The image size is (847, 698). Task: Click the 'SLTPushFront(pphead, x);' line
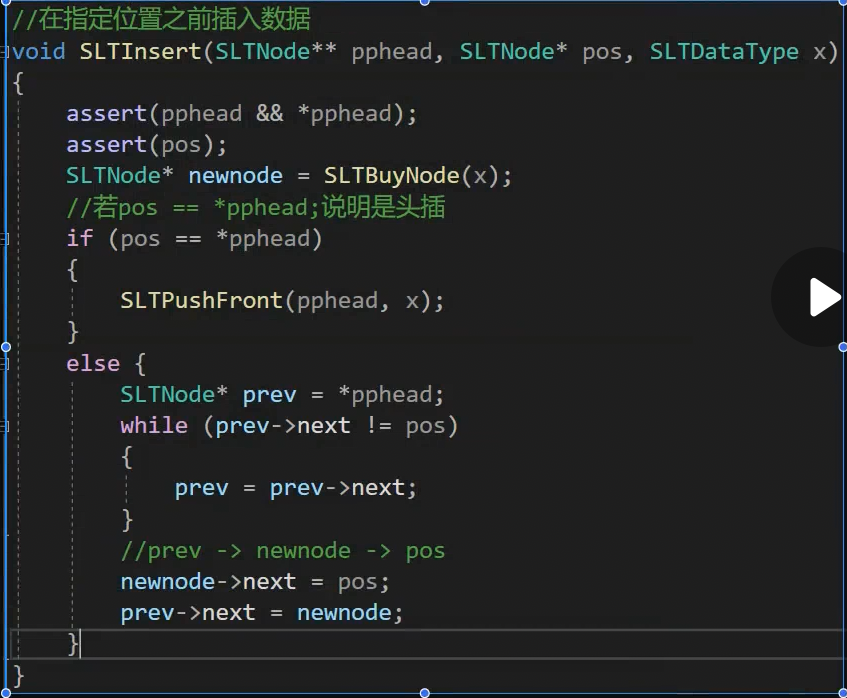(x=282, y=301)
